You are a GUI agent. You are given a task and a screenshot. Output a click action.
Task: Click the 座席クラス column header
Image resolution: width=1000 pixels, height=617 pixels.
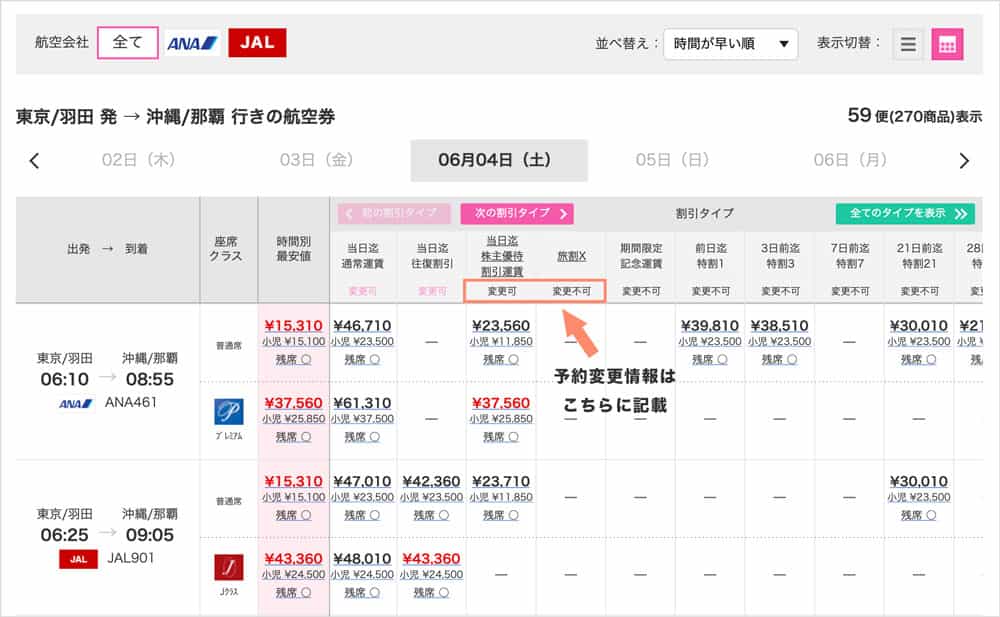[x=226, y=249]
